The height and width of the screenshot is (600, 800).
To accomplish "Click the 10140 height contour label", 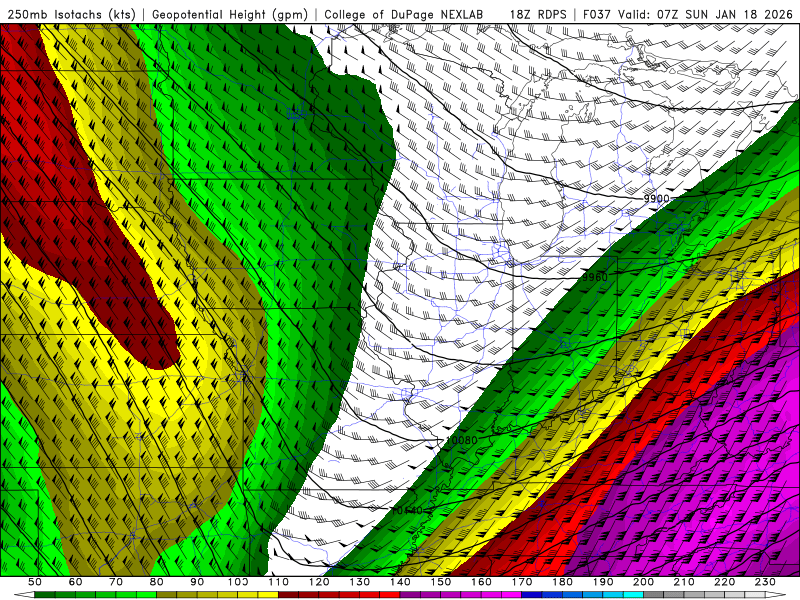I will (407, 510).
